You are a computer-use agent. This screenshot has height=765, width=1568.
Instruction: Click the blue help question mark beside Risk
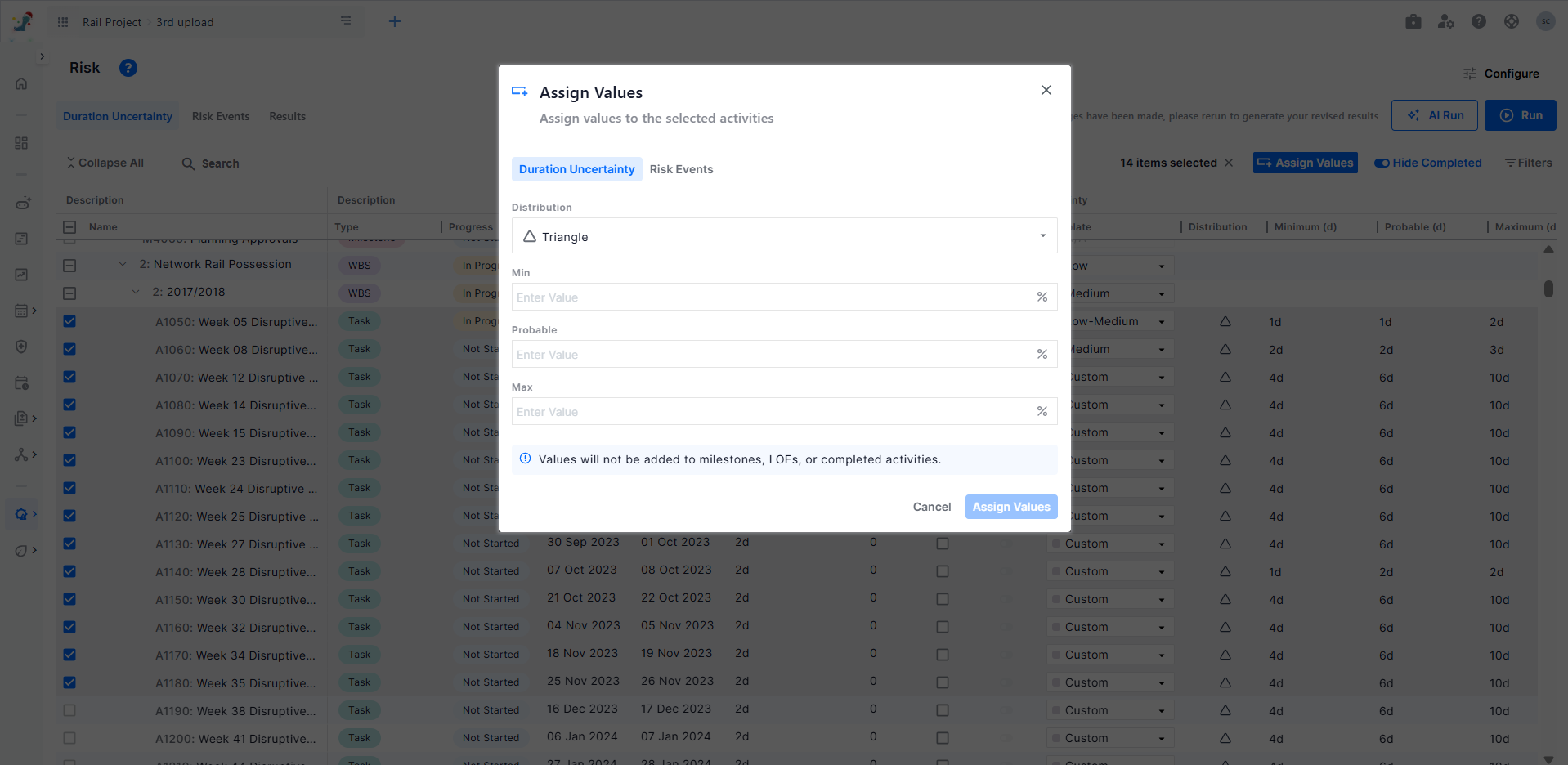[128, 68]
